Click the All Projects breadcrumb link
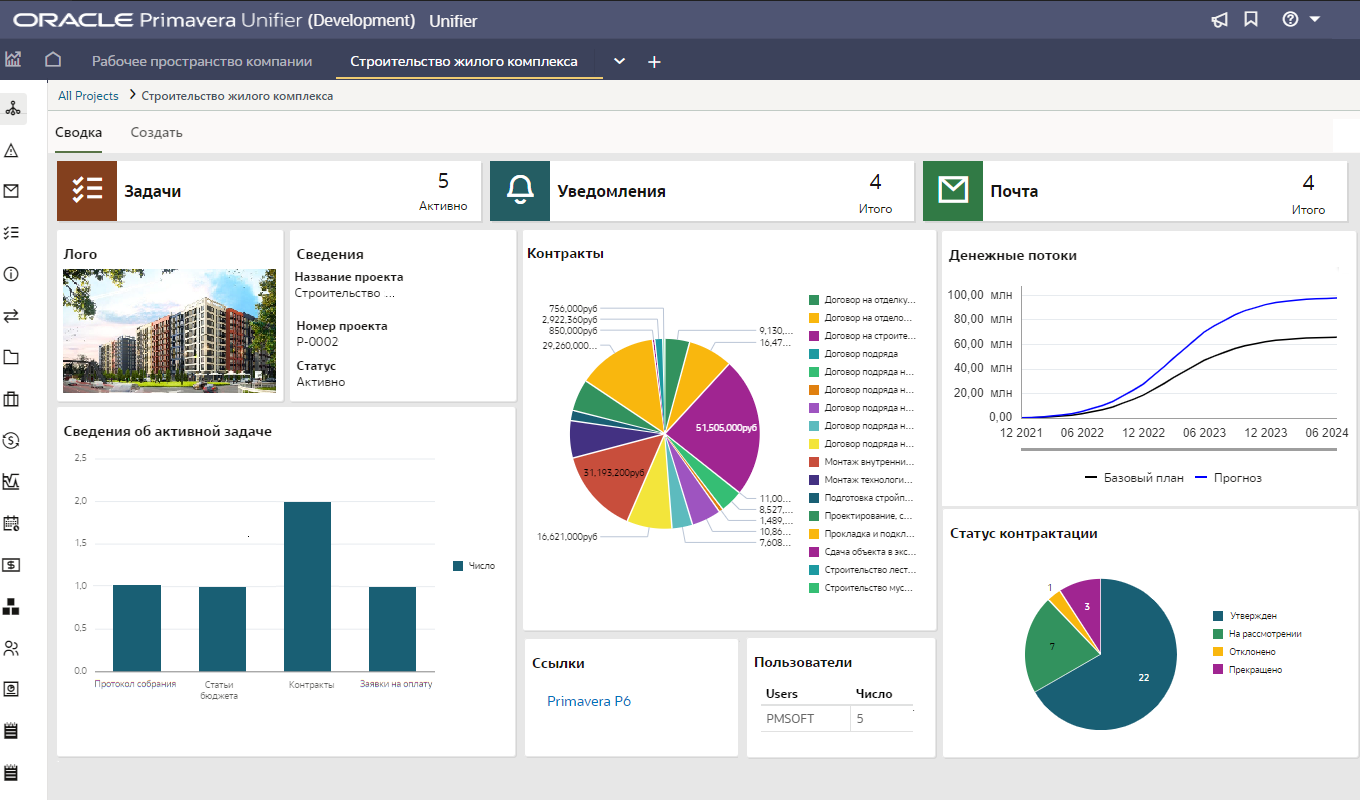Screen dimensions: 1360x800 tap(88, 96)
